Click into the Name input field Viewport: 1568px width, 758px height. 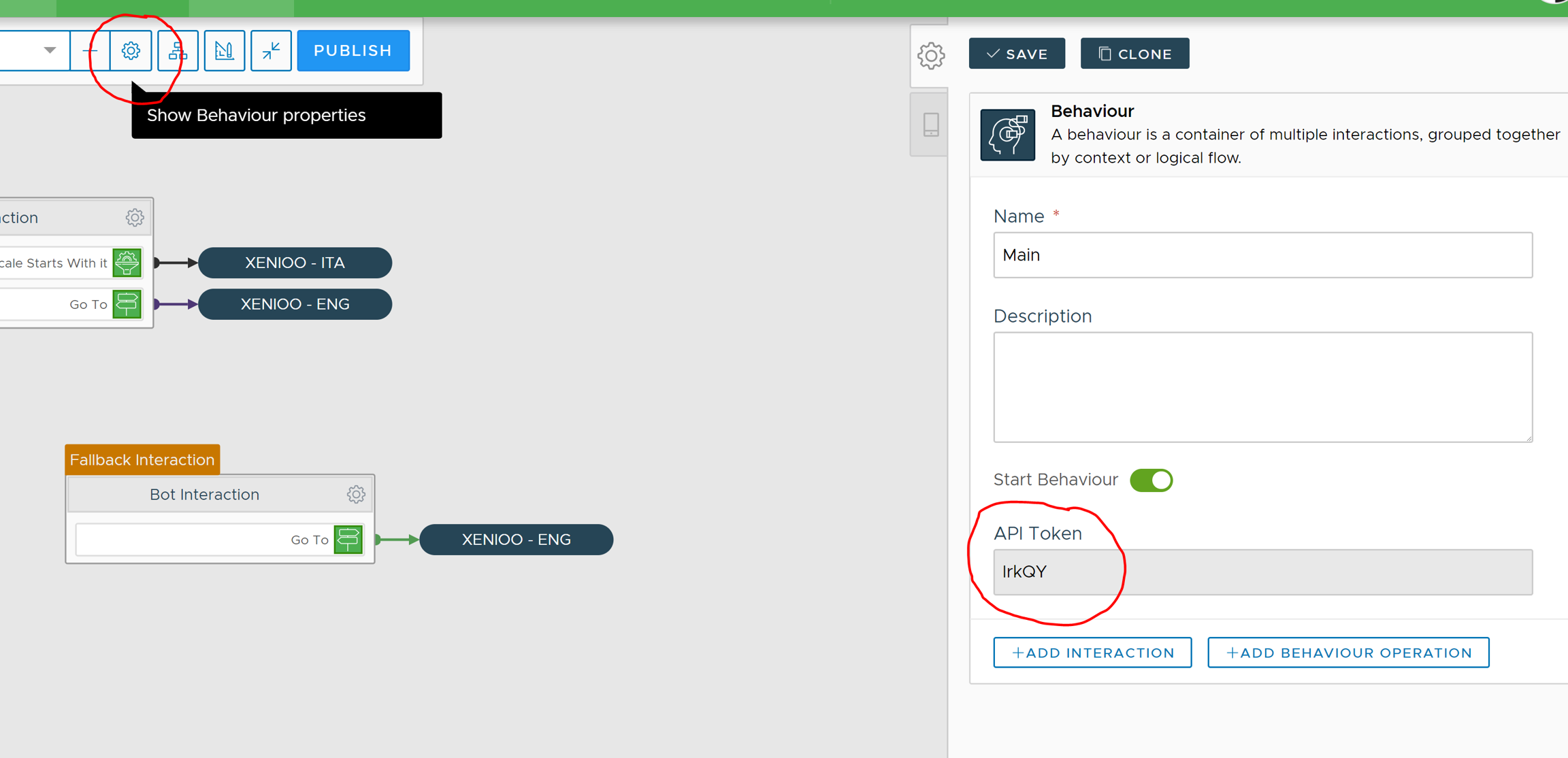(x=1262, y=255)
